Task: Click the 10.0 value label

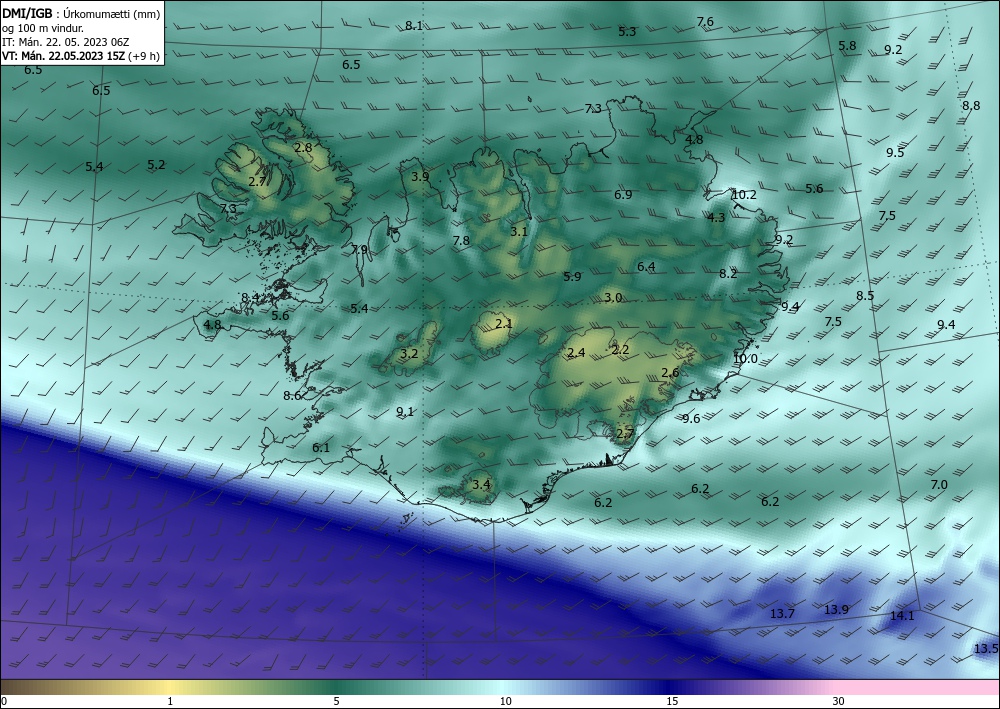Action: coord(746,359)
